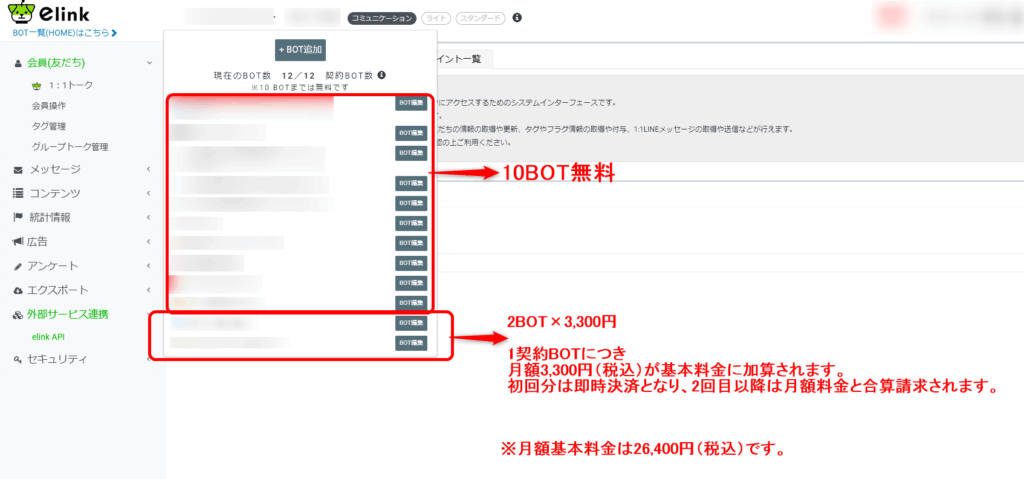Screen dimensions: 1024x479
Task: Click the key icon beside セキュリティ
Action: pyautogui.click(x=18, y=359)
